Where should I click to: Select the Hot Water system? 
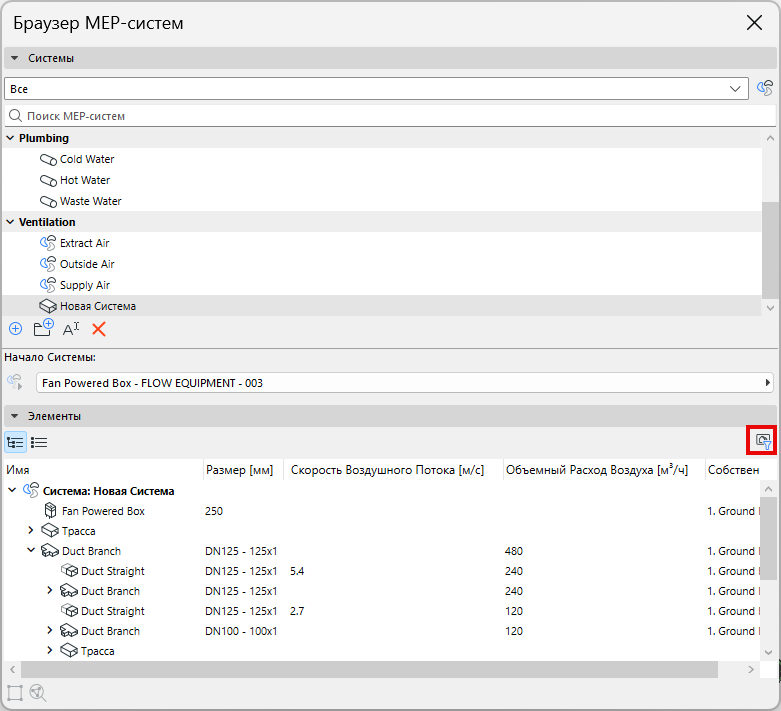coord(382,180)
